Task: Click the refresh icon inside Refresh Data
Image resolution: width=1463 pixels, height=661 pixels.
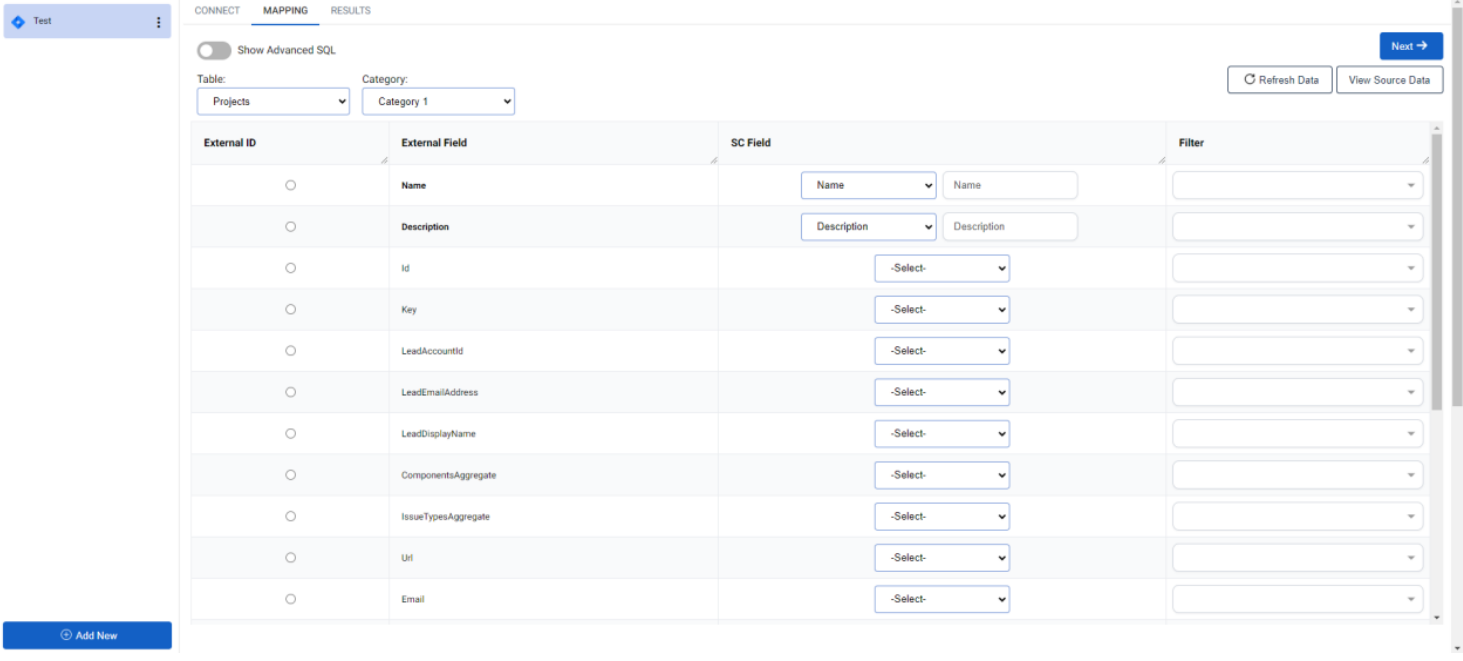Action: [x=1249, y=79]
